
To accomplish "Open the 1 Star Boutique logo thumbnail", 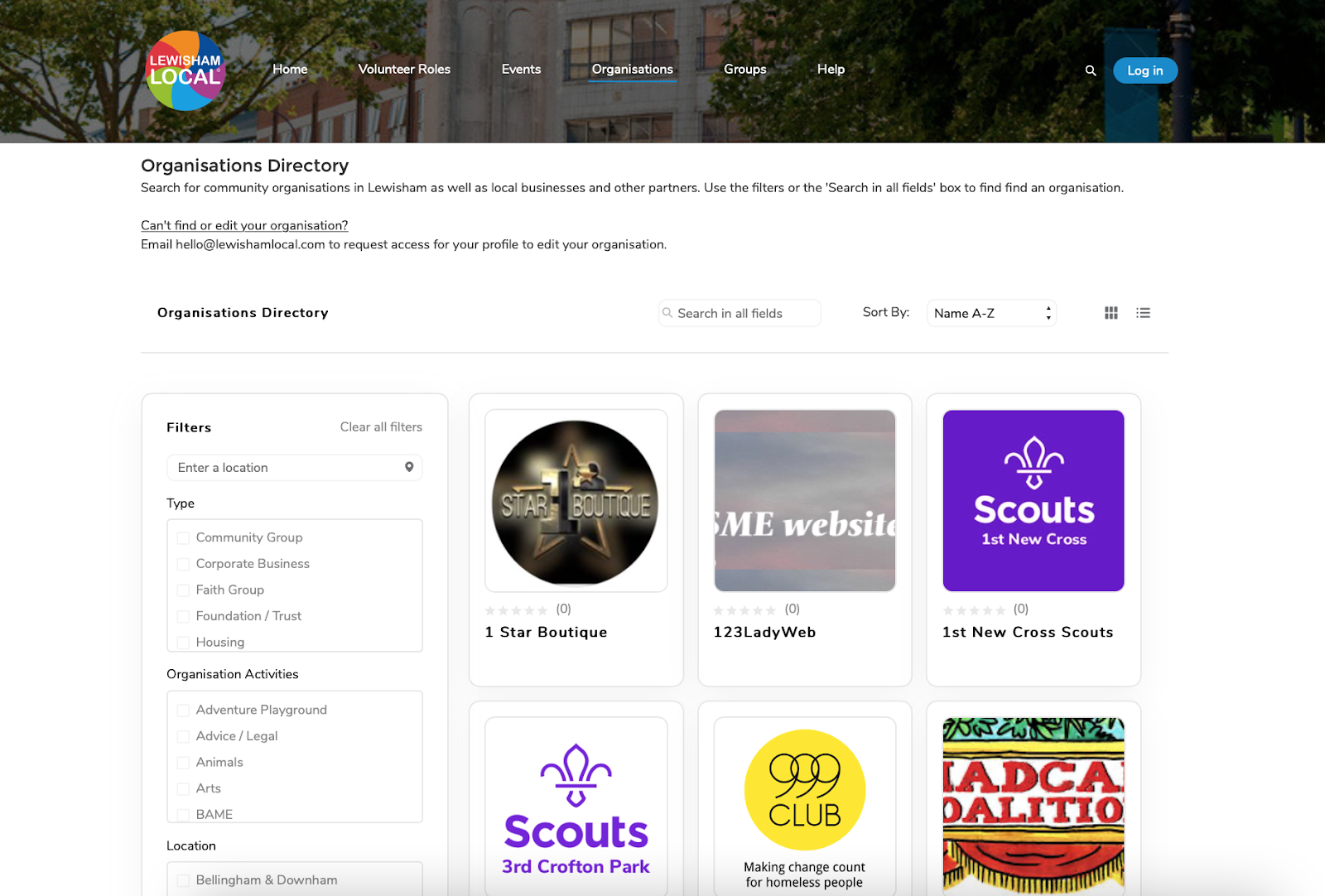I will (x=576, y=501).
